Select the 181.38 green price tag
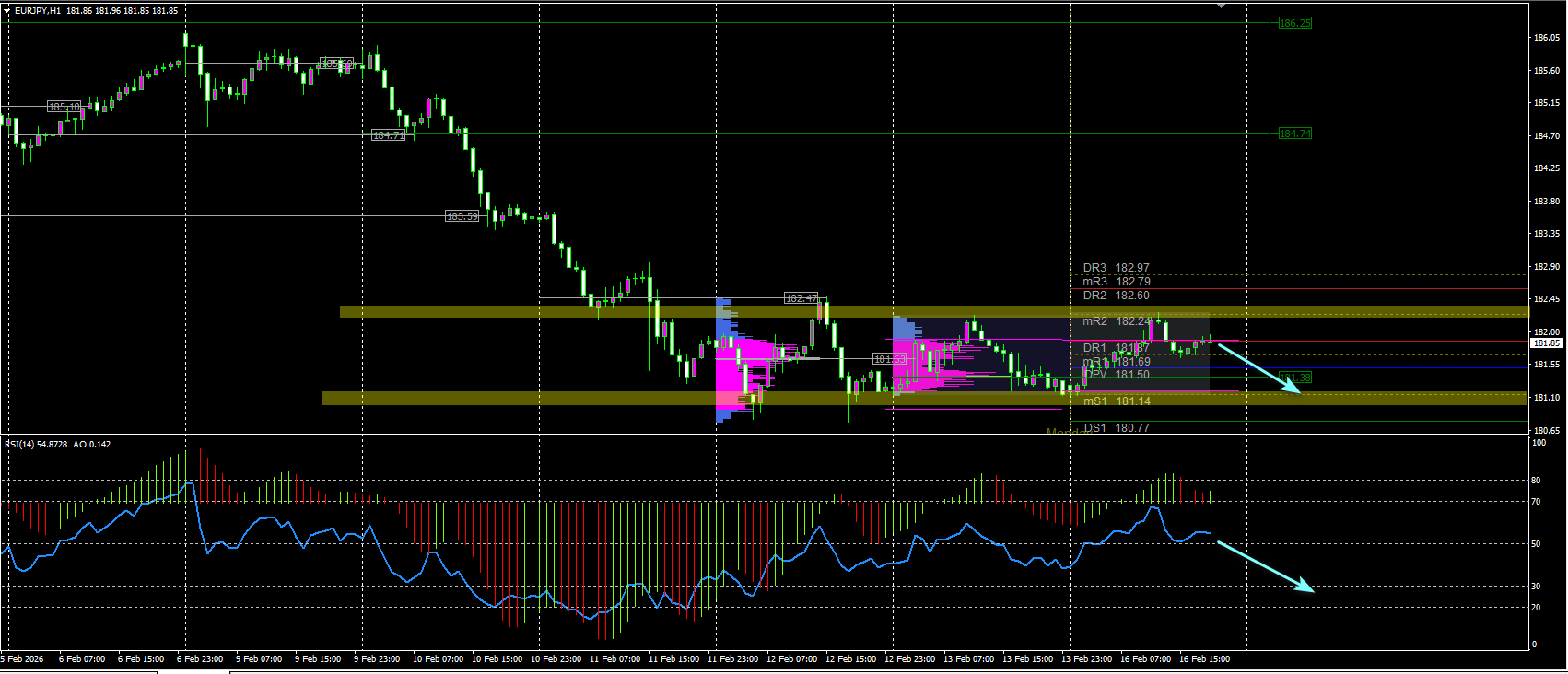The image size is (1568, 674). pos(1294,378)
